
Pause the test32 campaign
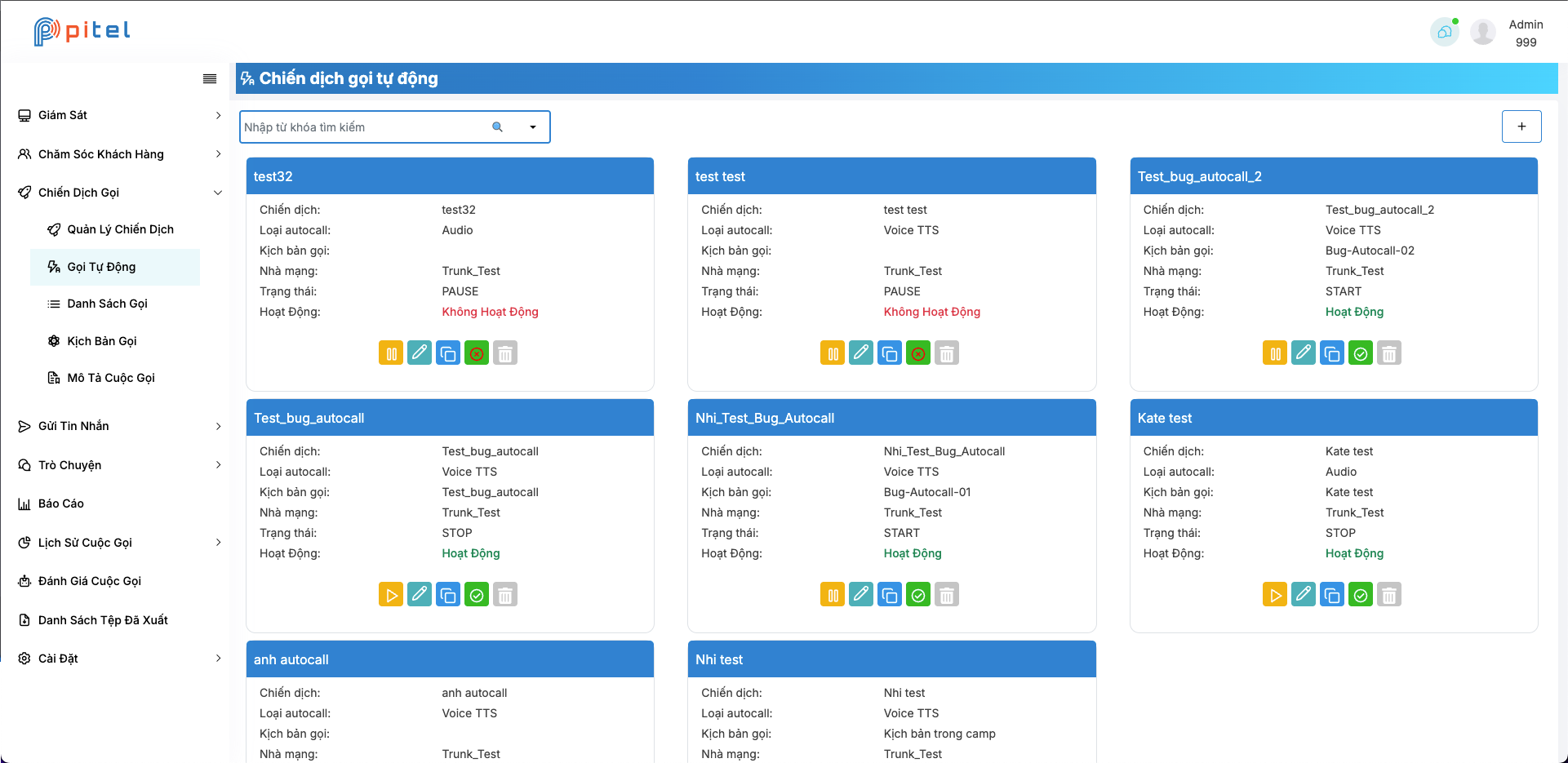coord(391,353)
